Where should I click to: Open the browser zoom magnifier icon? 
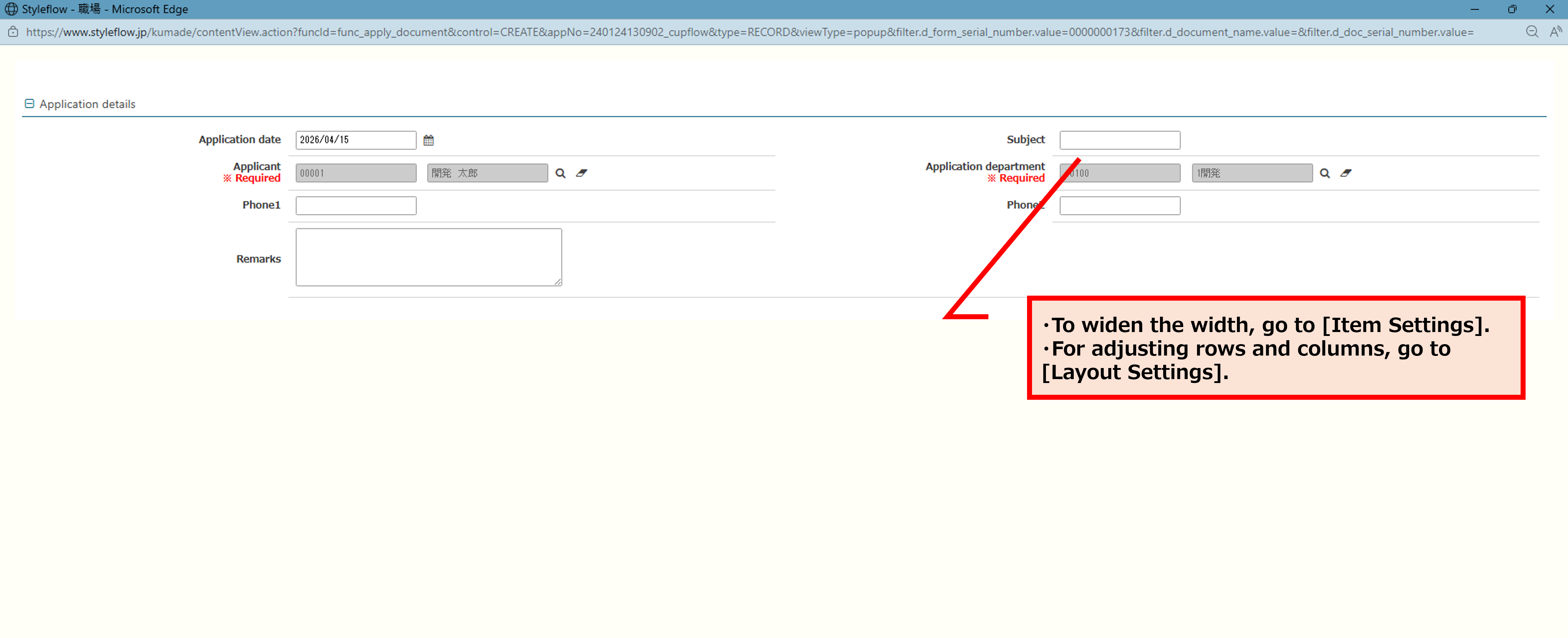pos(1532,32)
